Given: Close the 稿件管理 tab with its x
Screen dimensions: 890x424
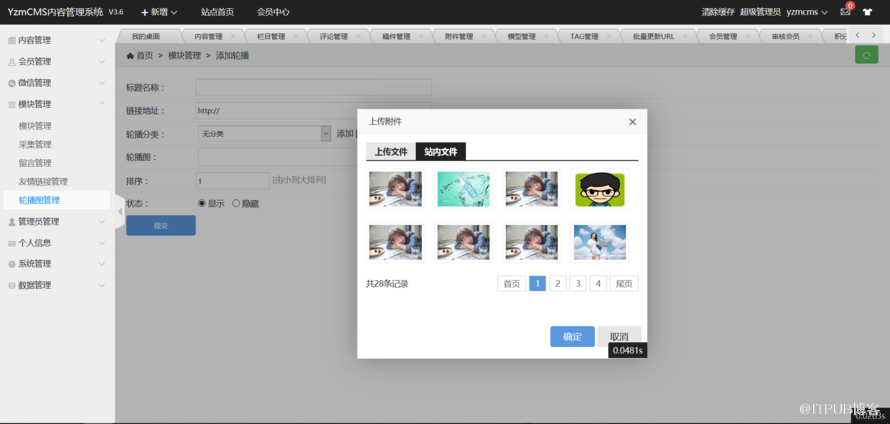Looking at the screenshot, I should [x=421, y=36].
